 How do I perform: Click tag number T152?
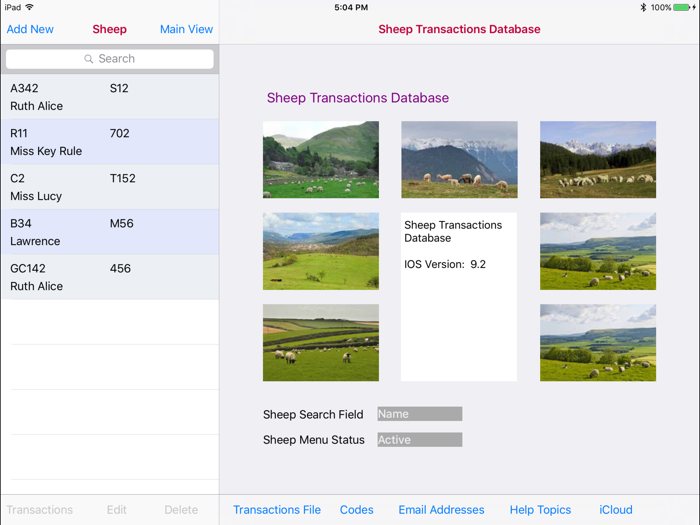[123, 178]
